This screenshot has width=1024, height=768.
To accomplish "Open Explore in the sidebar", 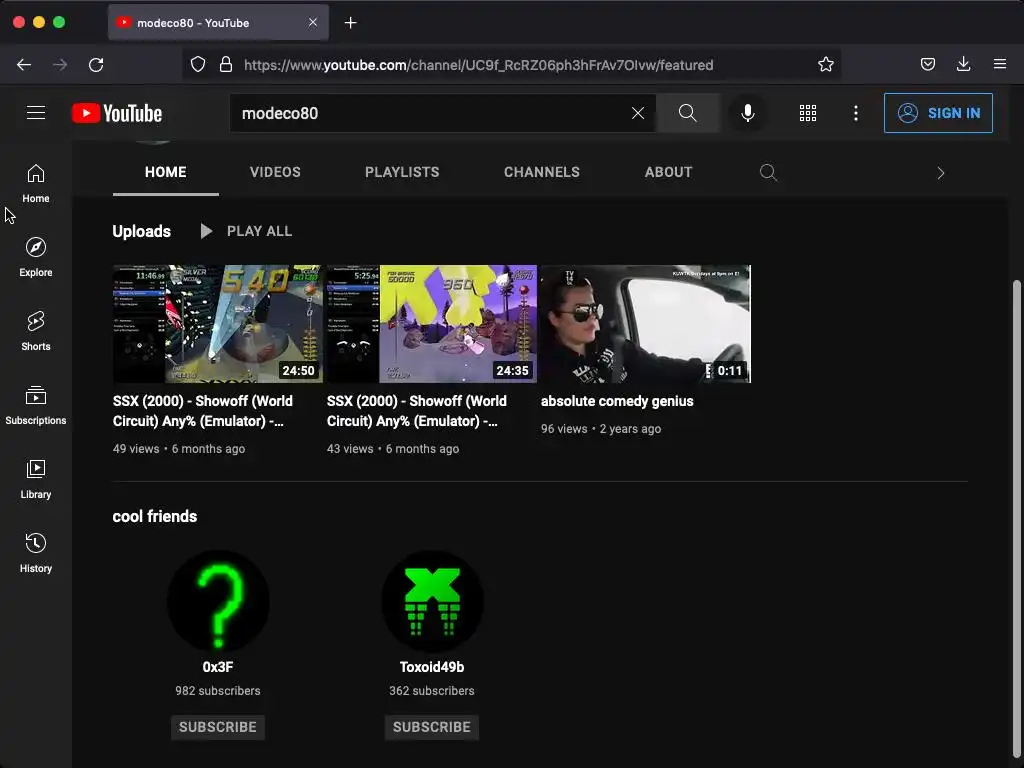I will pos(36,257).
